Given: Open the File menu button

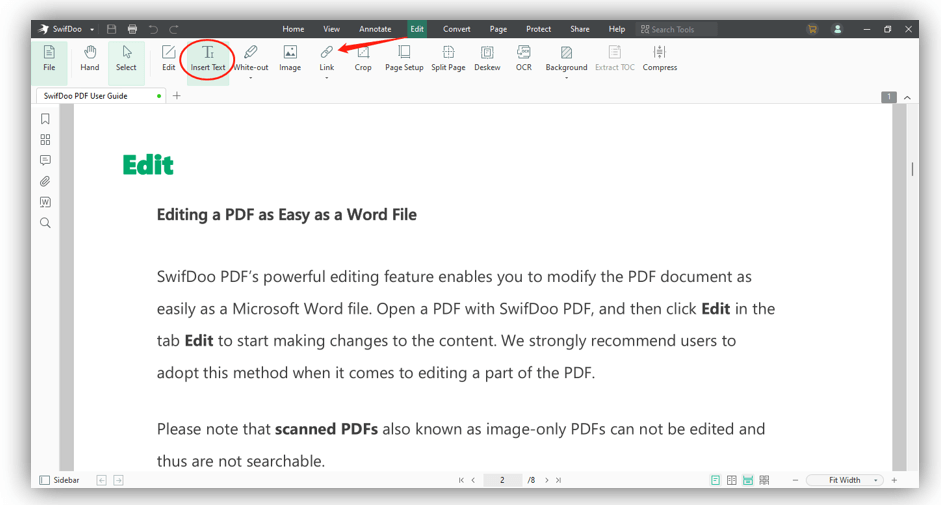Looking at the screenshot, I should 49,59.
